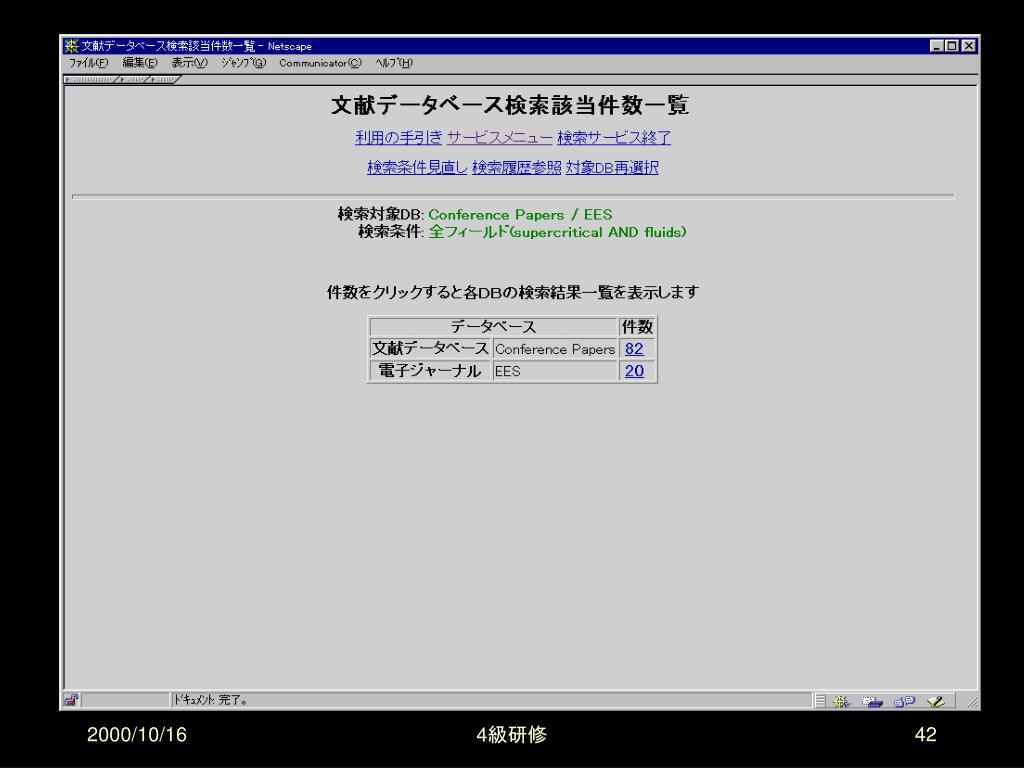The width and height of the screenshot is (1024, 768).
Task: Click the page heading 文献データベース検索該当件数一覧
Action: 510,105
